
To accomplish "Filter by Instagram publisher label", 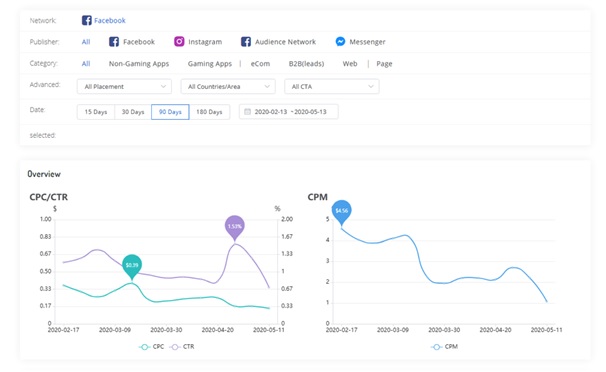I will coord(205,42).
